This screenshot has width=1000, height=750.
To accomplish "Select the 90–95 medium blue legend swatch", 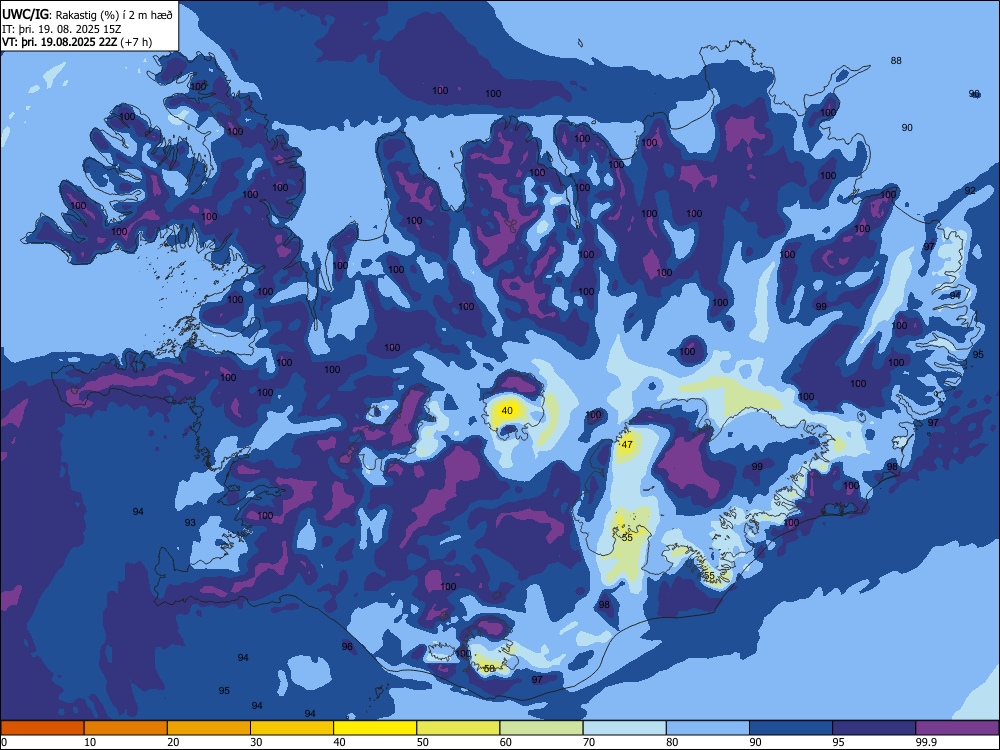I will (791, 728).
